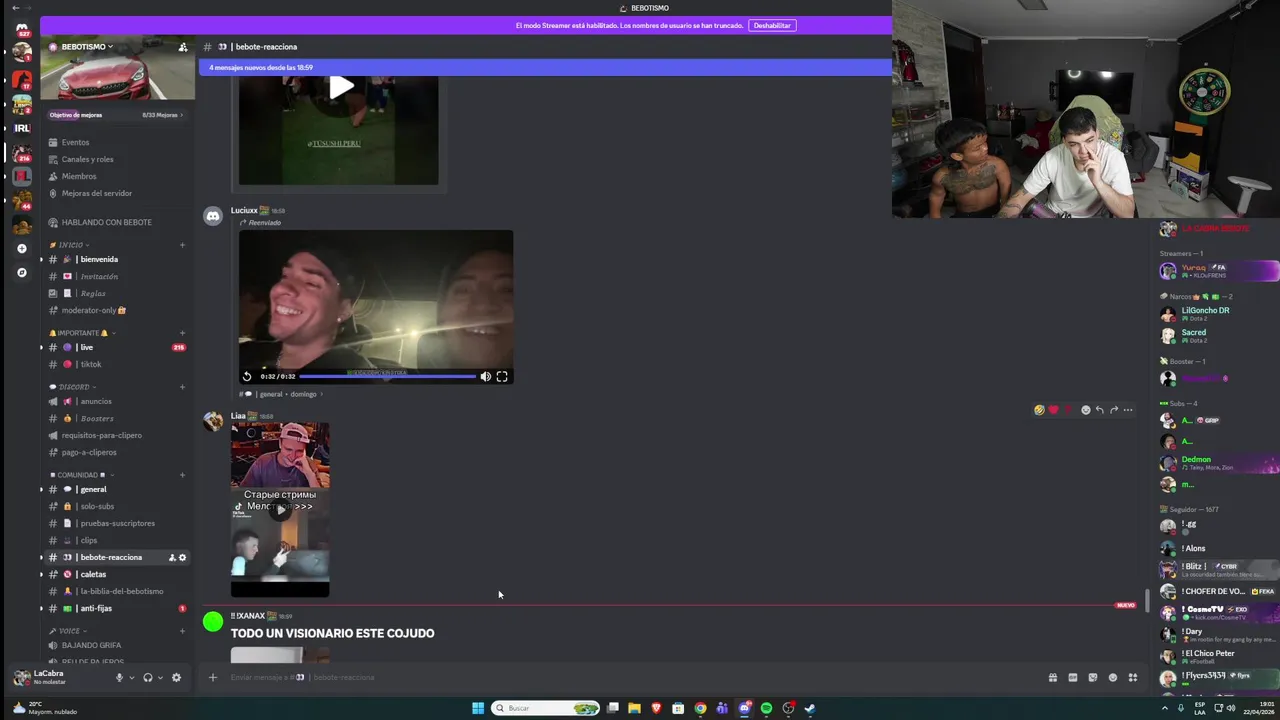Open the GIF picker
Screen dimensions: 1280x720
[x=1072, y=677]
